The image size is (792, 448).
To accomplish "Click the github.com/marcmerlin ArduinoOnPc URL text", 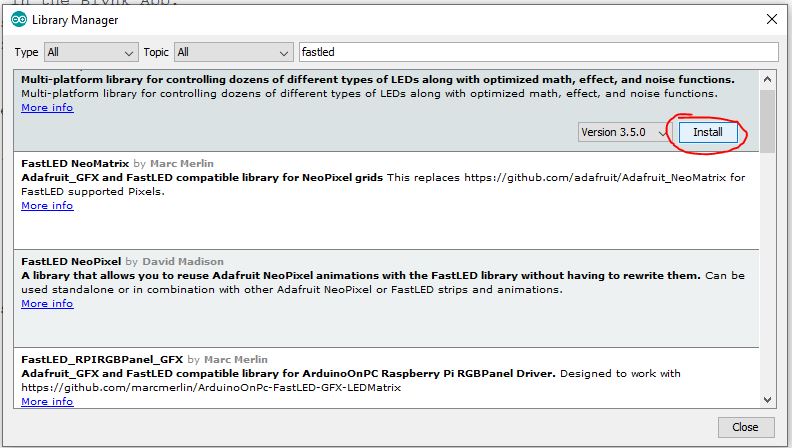I will point(211,388).
